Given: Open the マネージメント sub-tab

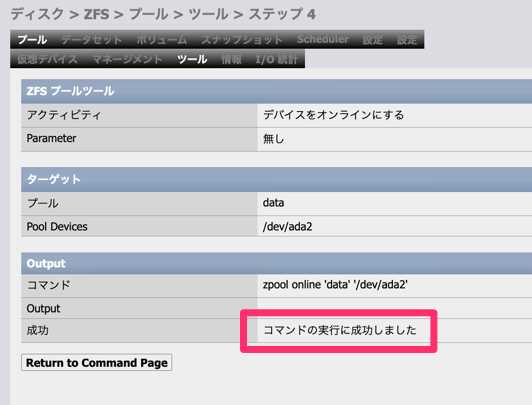Looking at the screenshot, I should click(127, 59).
